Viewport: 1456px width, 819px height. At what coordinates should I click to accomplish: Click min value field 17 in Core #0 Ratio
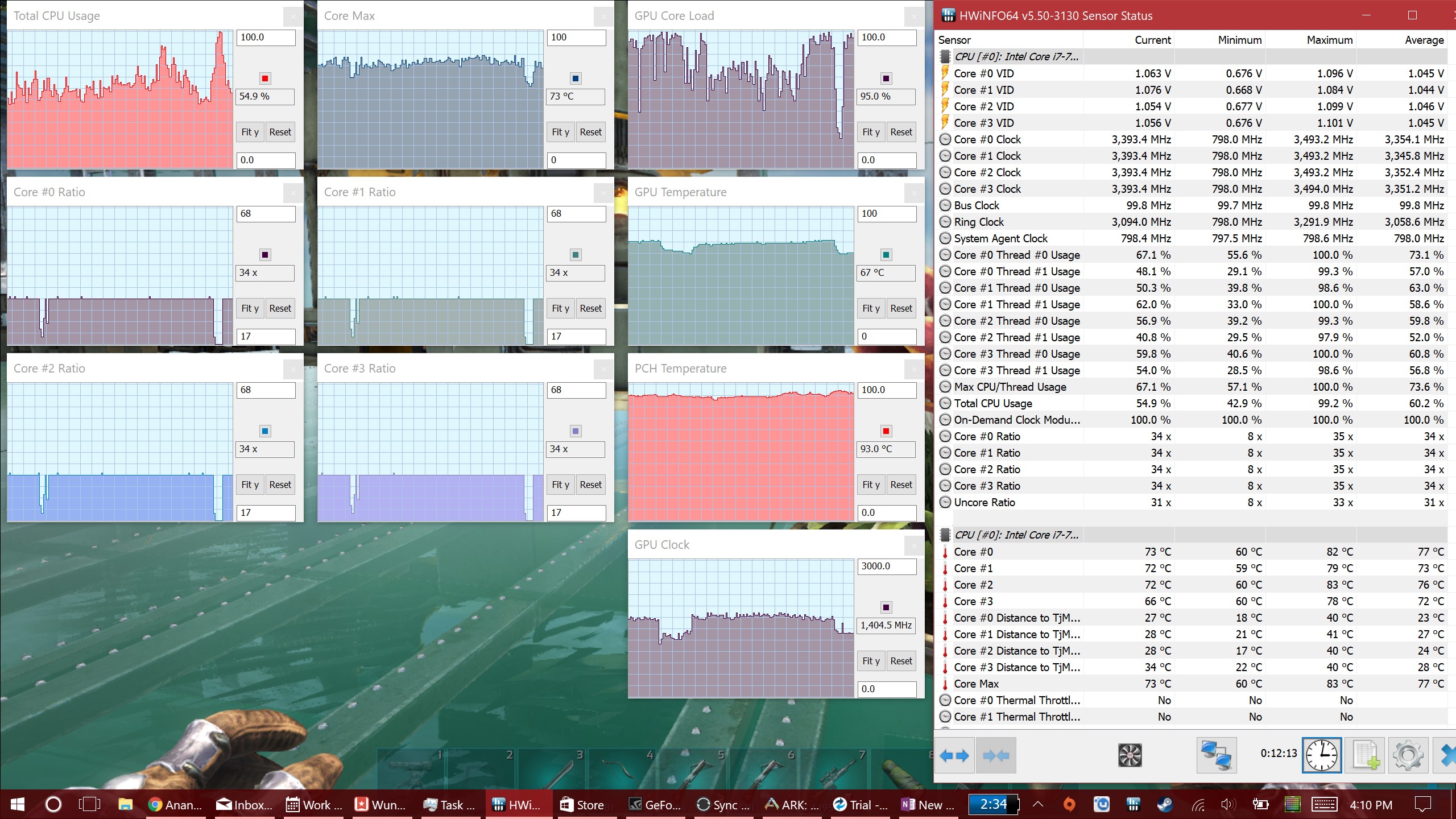[x=266, y=337]
